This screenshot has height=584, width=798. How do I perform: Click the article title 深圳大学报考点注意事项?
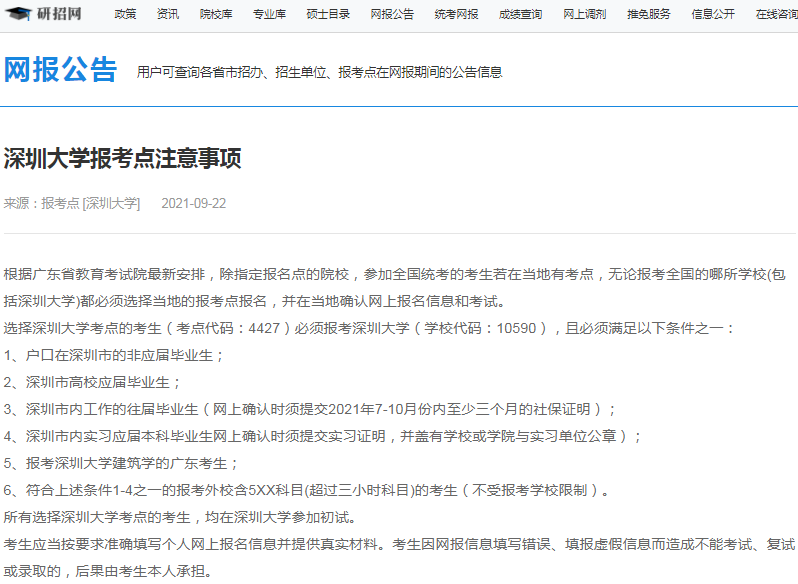click(123, 158)
